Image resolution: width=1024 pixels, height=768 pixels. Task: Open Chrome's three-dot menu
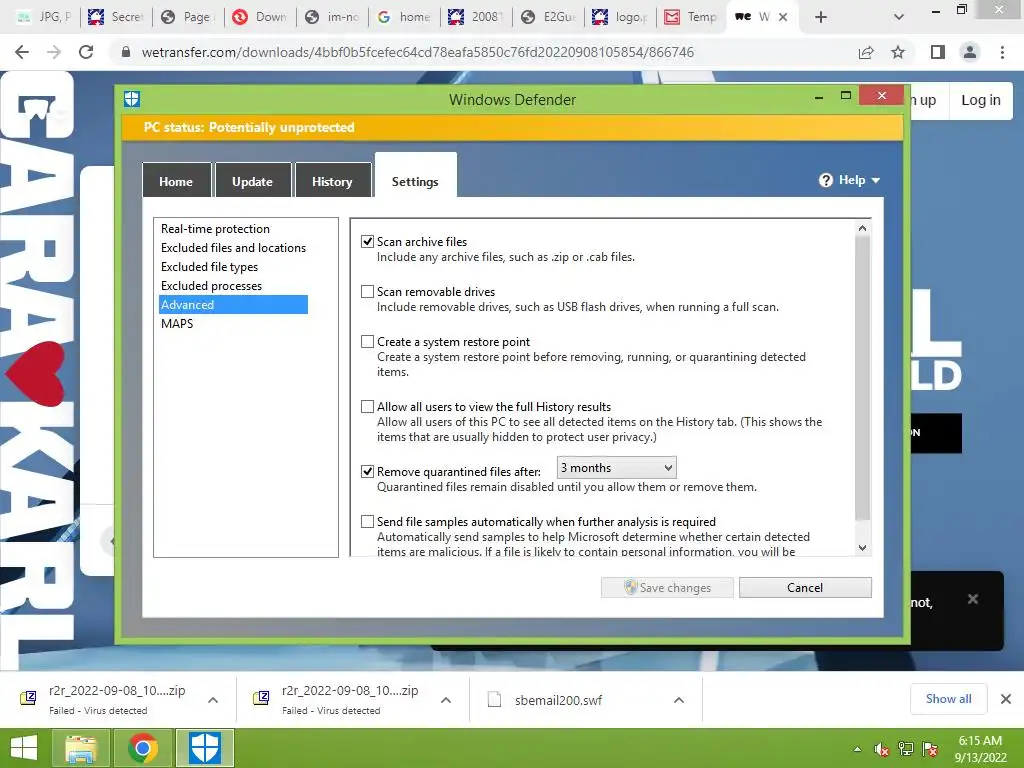[1002, 52]
